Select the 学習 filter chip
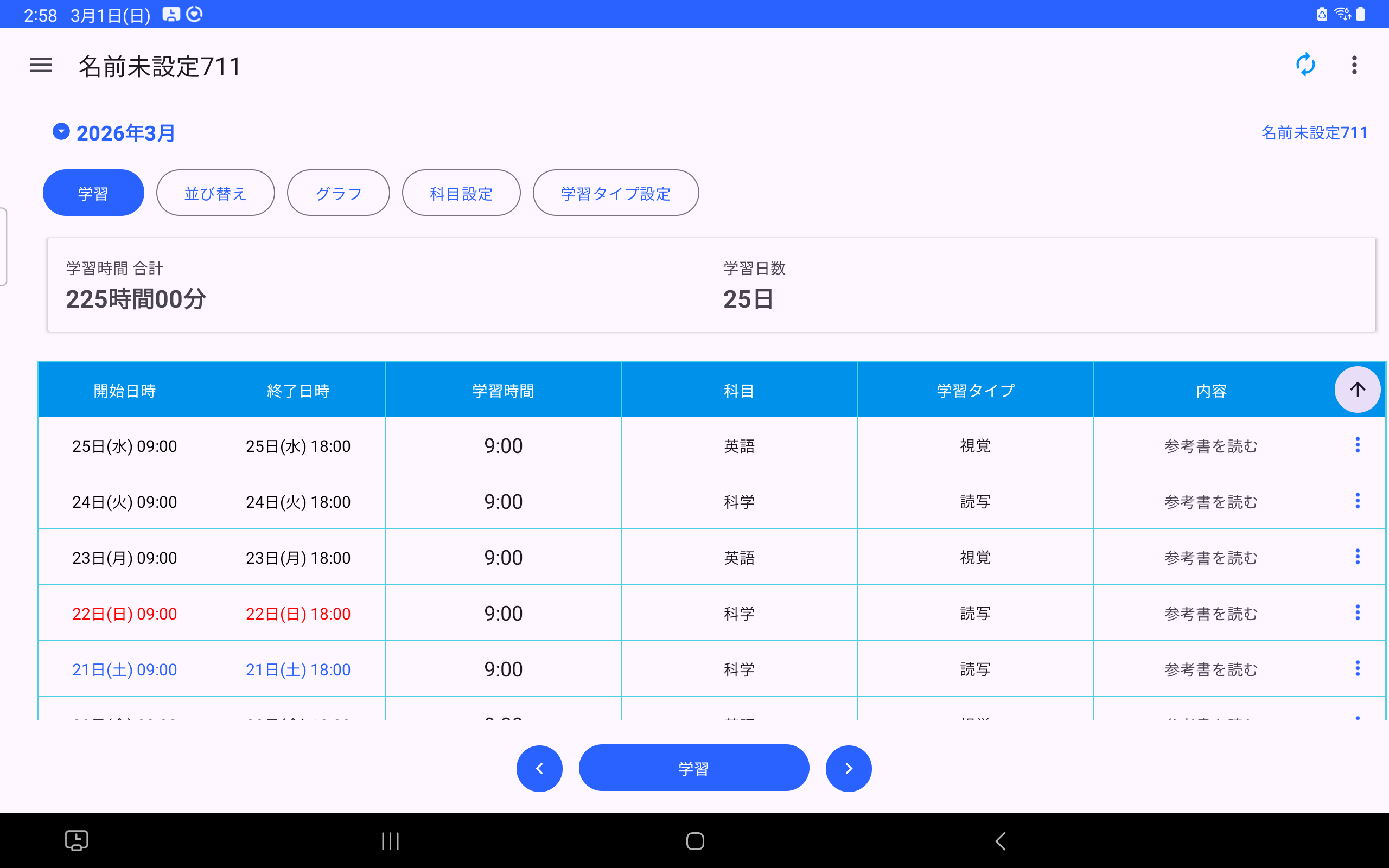The height and width of the screenshot is (868, 1389). point(93,193)
